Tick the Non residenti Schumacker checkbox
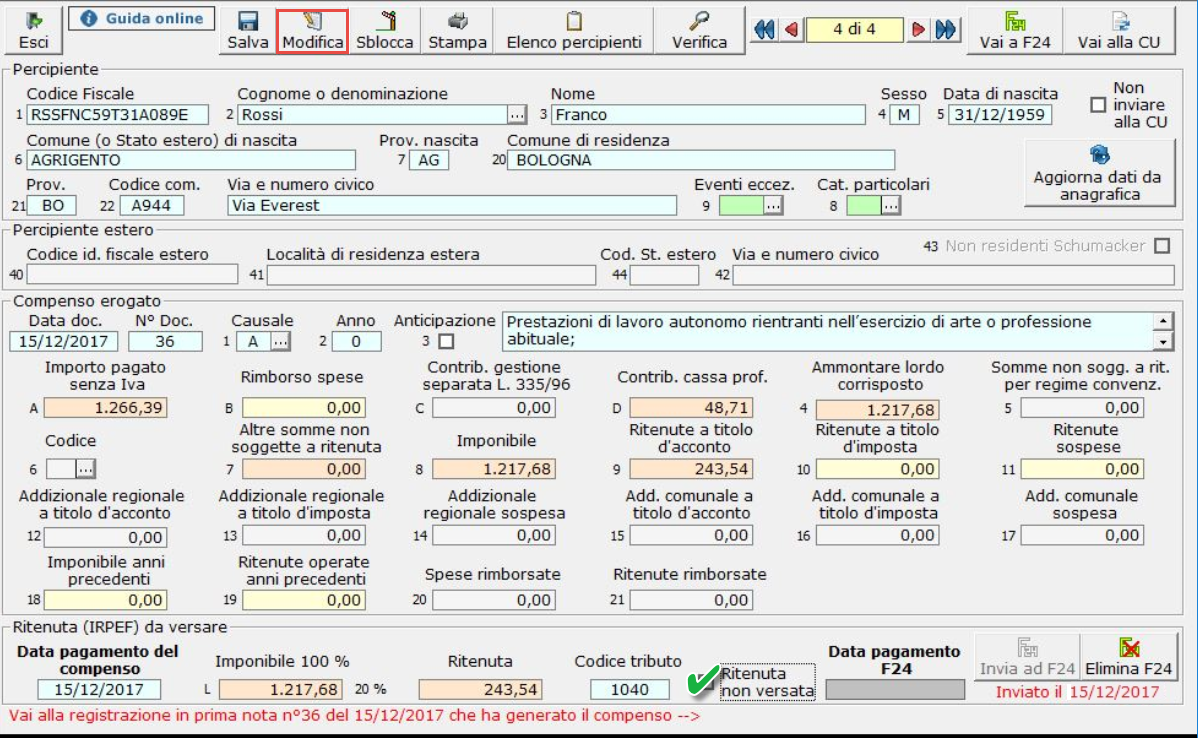This screenshot has height=738, width=1198. [1161, 246]
